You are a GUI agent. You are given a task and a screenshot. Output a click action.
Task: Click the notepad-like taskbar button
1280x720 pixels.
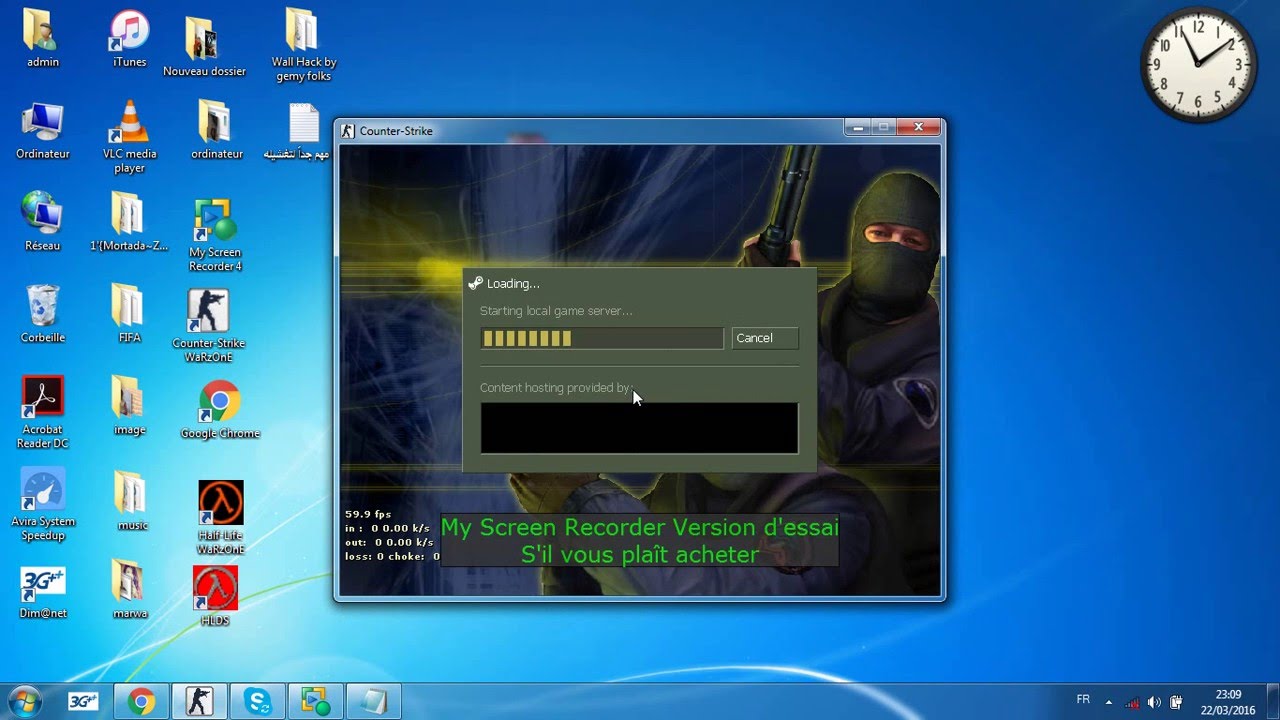coord(373,702)
